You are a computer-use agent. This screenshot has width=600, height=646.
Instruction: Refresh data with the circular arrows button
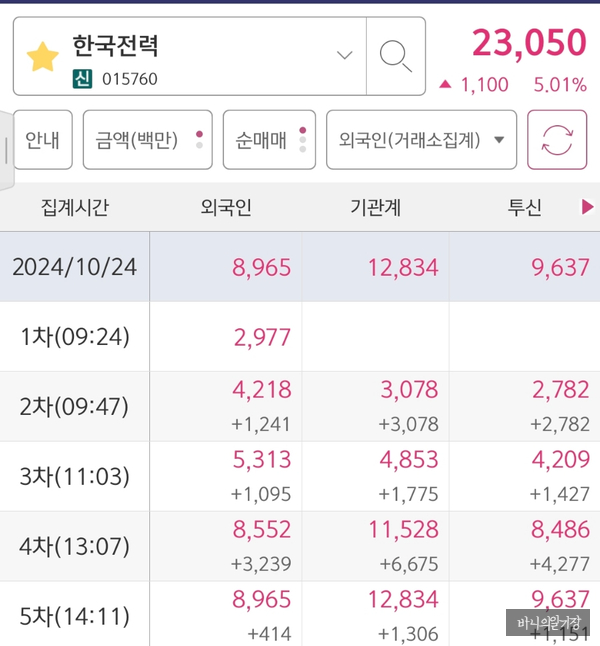557,140
